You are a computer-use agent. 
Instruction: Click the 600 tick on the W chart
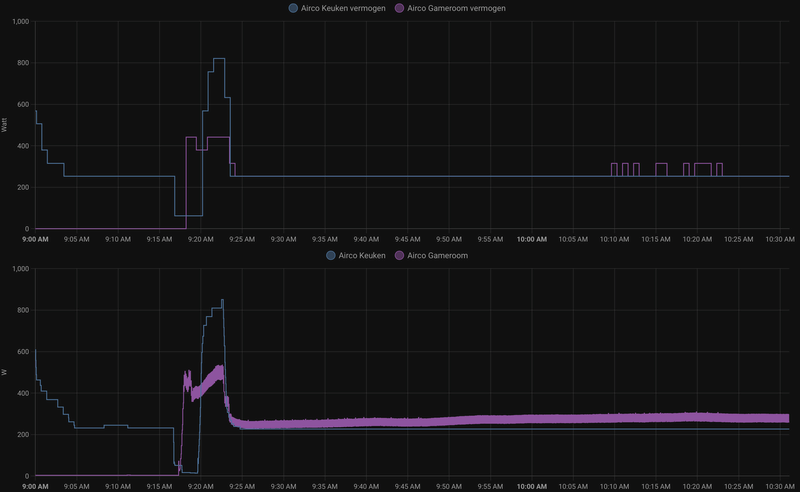23,352
